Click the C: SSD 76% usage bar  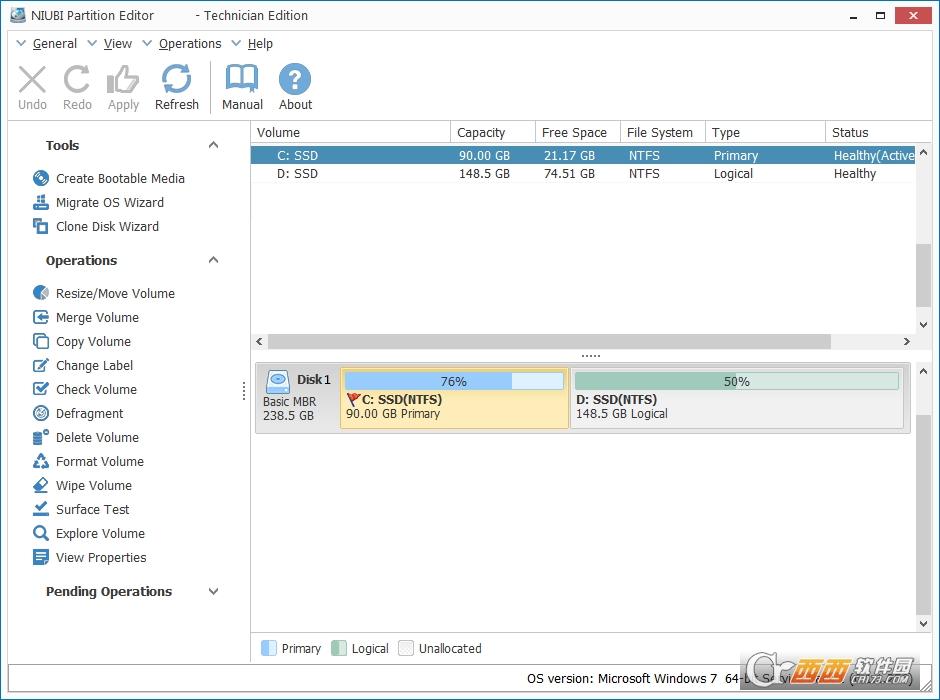(x=454, y=381)
